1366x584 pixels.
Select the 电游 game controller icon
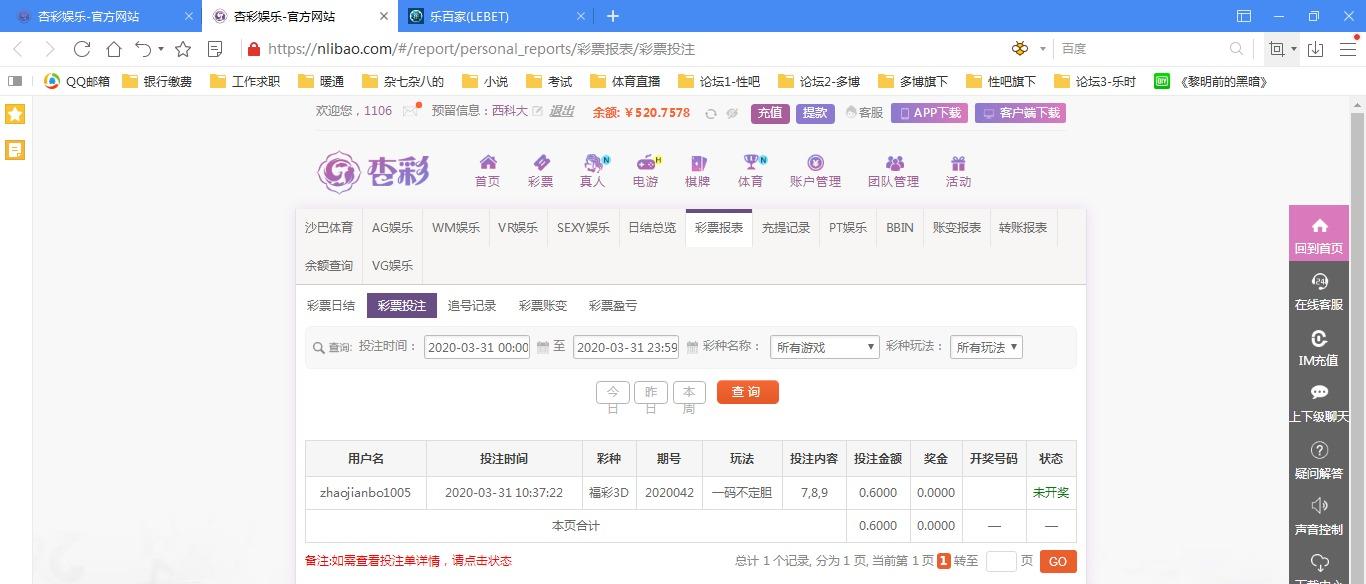[646, 163]
